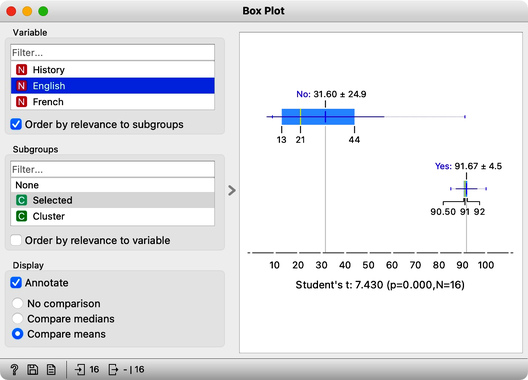Click the save image floppy disk icon
Image resolution: width=528 pixels, height=380 pixels.
coord(33,370)
